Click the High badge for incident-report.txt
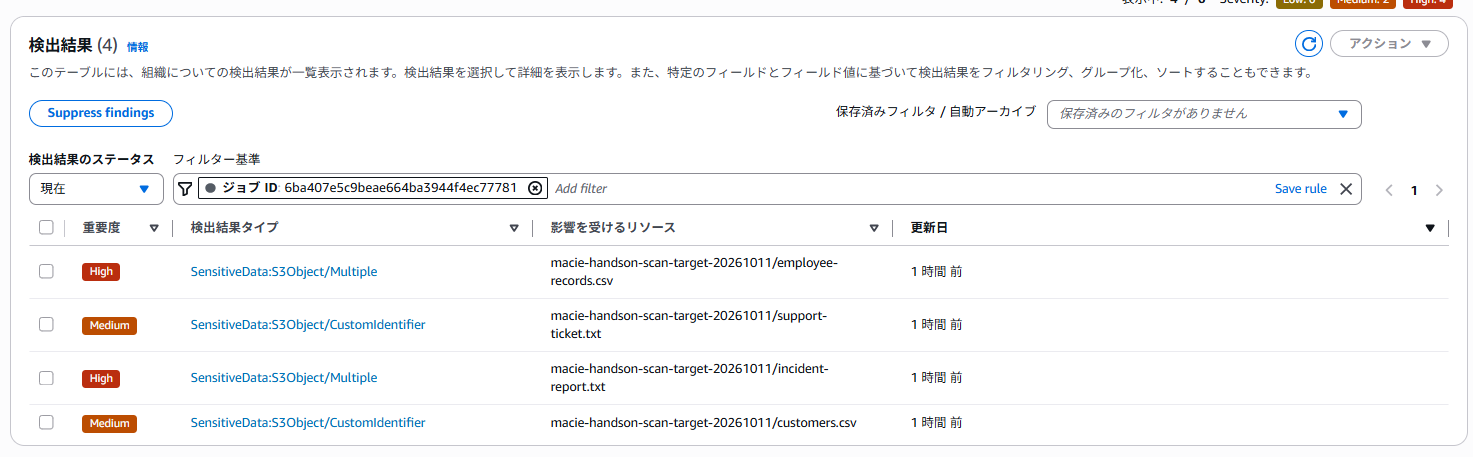 tap(100, 377)
